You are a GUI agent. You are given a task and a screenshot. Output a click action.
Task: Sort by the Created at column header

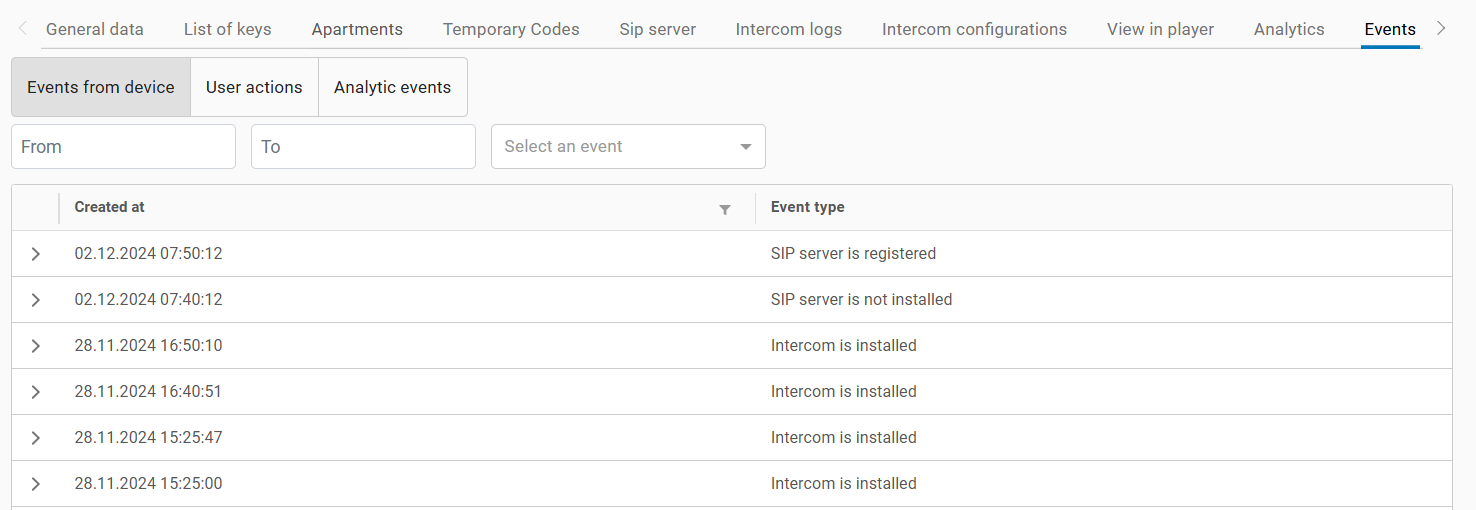(x=110, y=207)
